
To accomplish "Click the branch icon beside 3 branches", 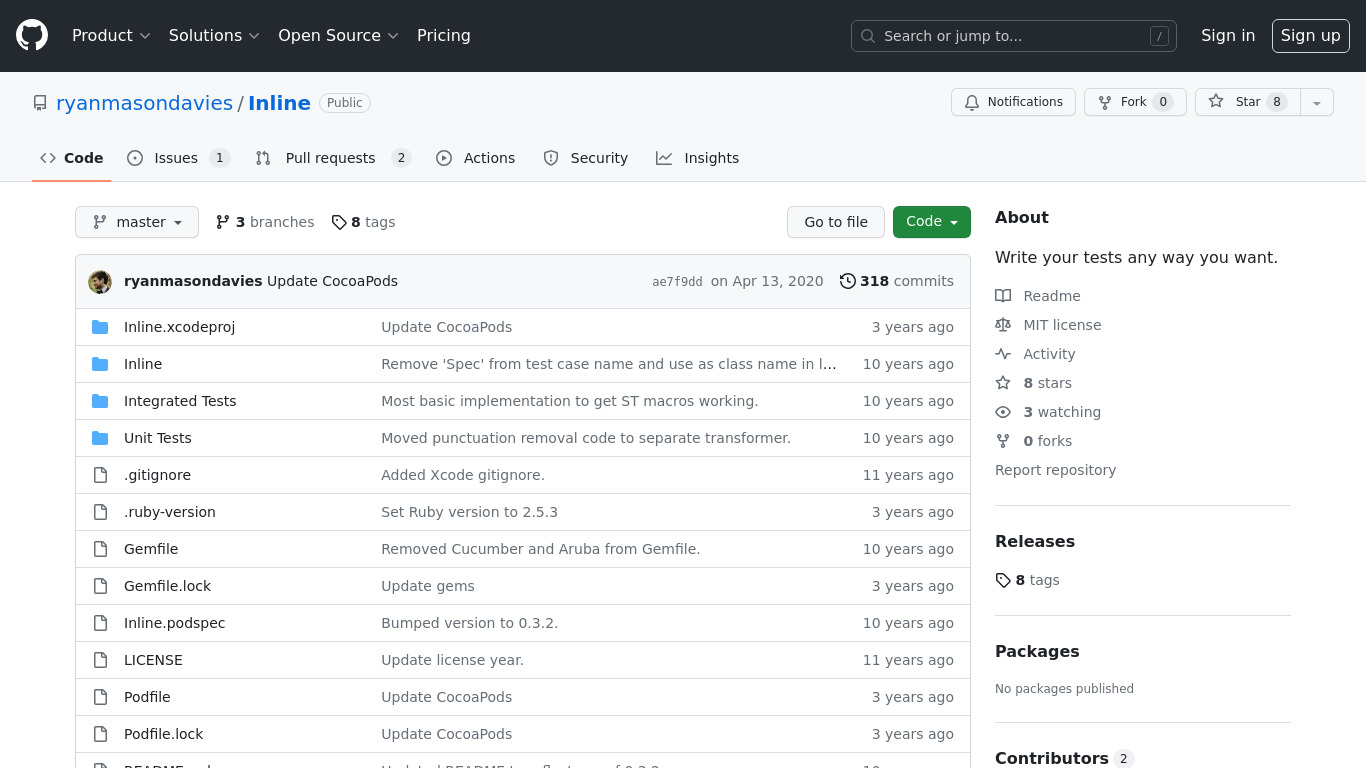I will 223,222.
